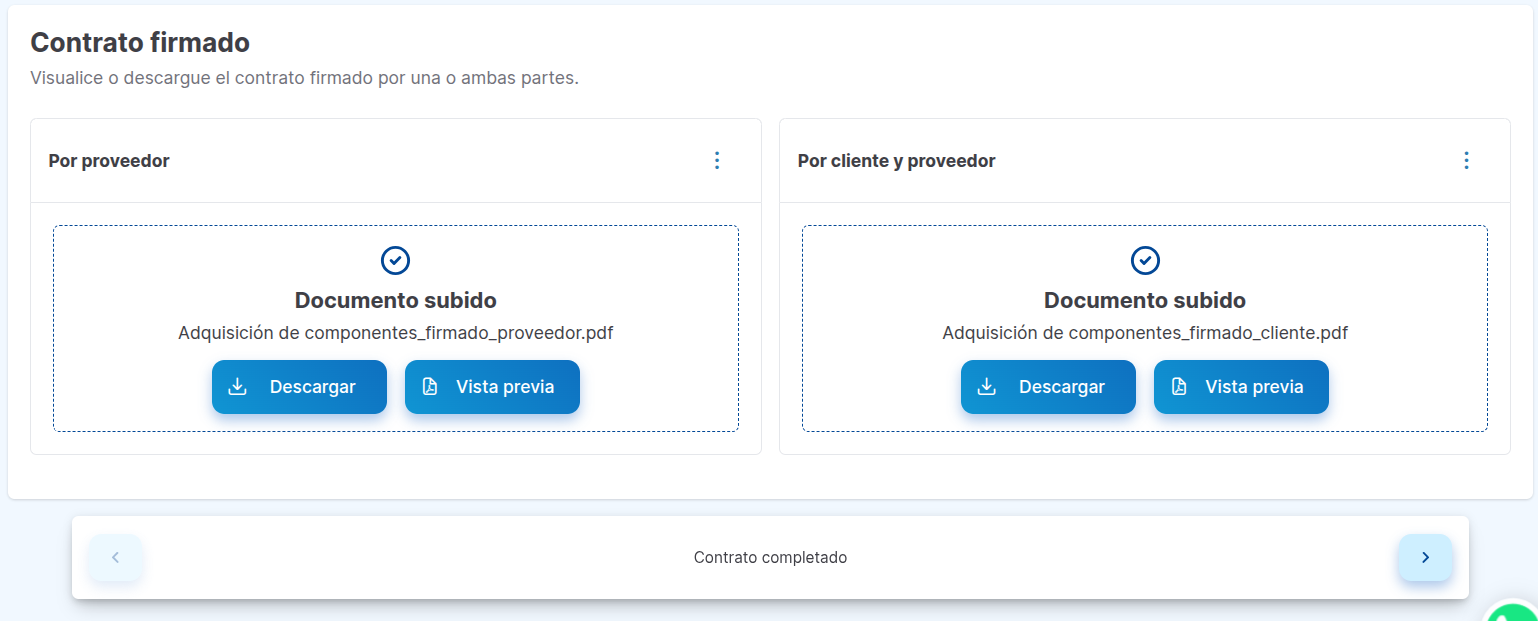Click the checkmark circle on the client-provider document

pyautogui.click(x=1144, y=260)
